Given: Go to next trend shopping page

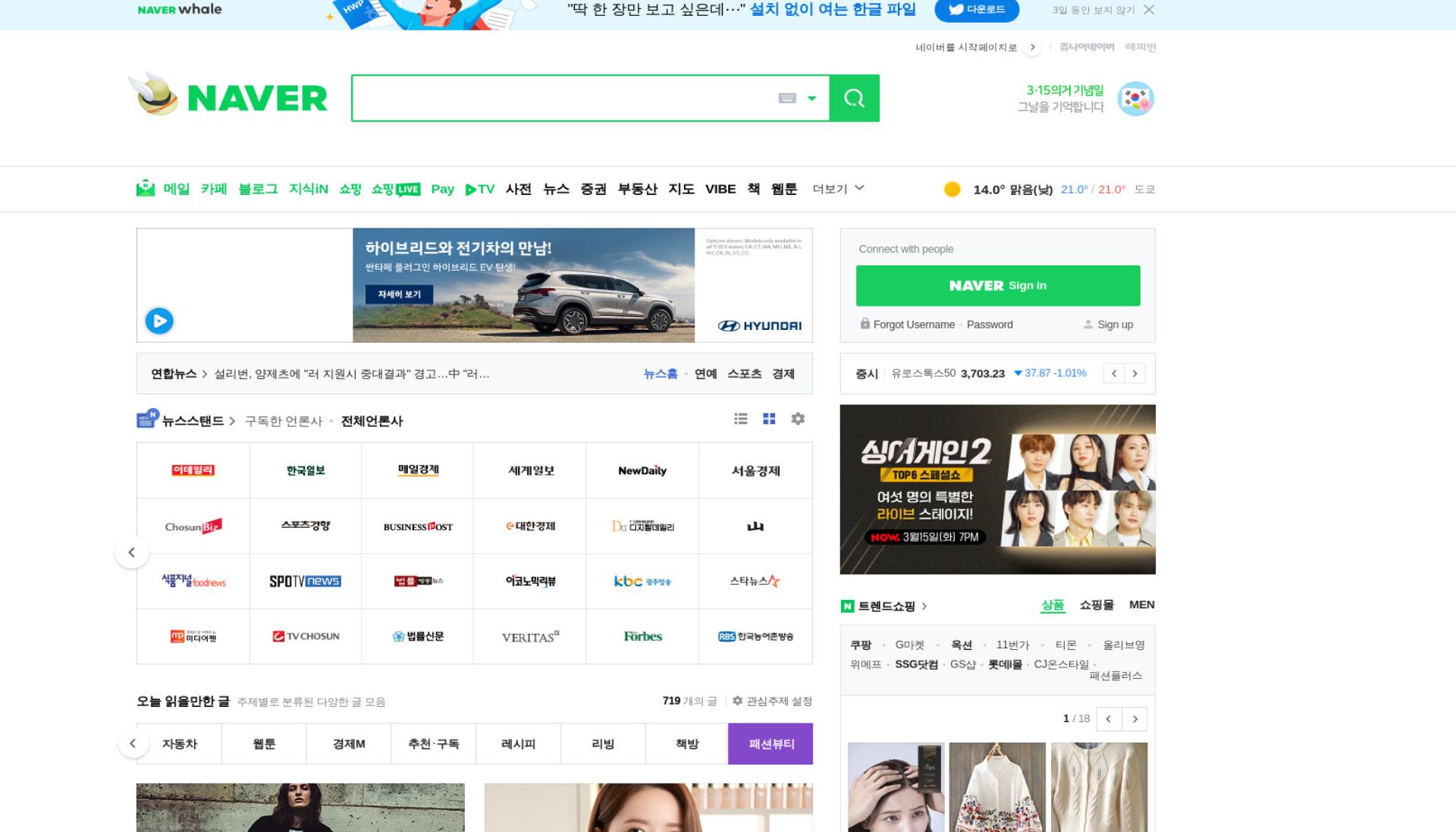Looking at the screenshot, I should point(1135,719).
